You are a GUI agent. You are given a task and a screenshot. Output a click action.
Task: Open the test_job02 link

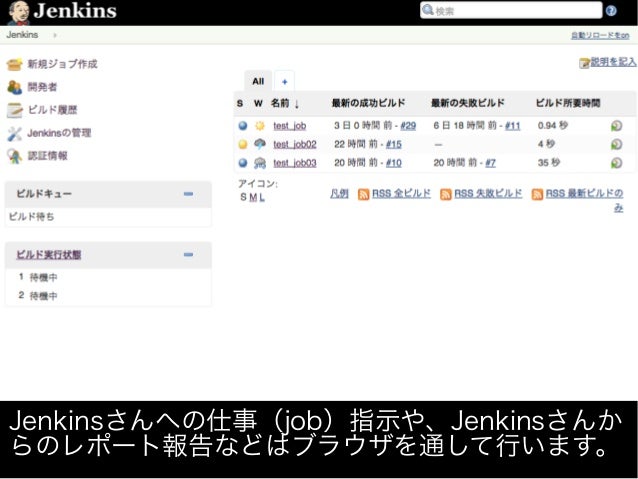tap(295, 144)
